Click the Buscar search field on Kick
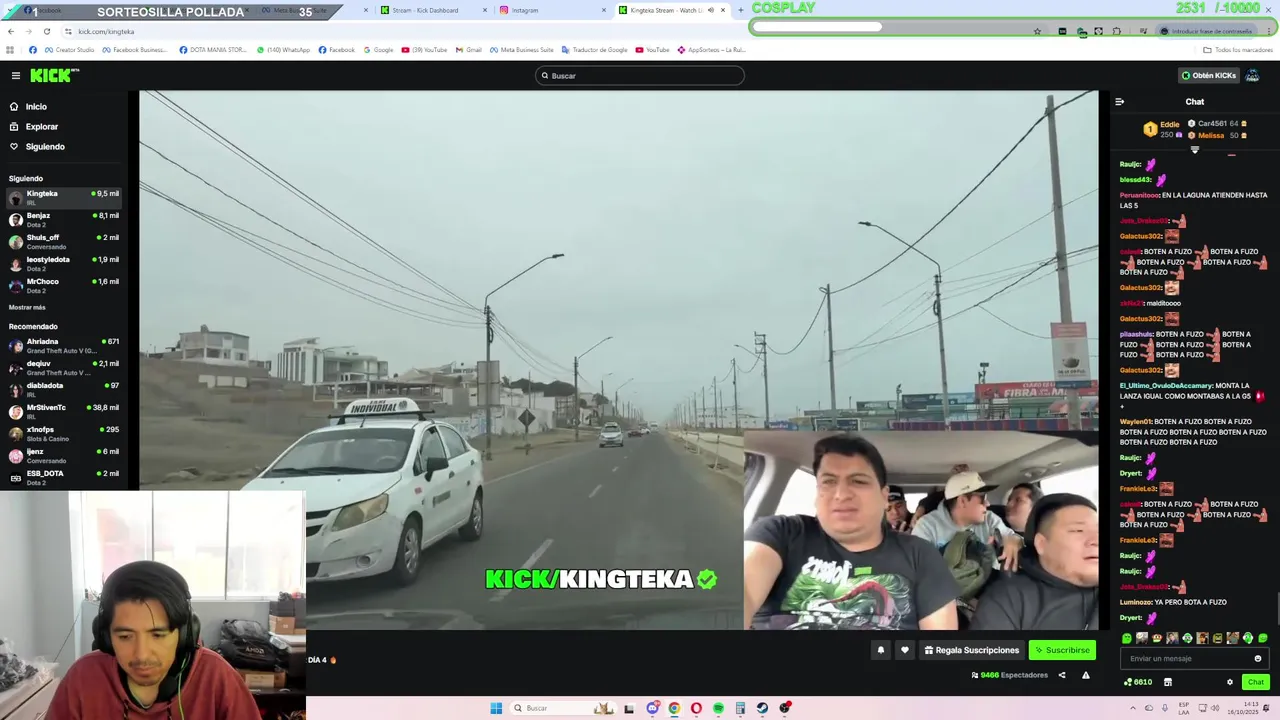This screenshot has height=720, width=1280. click(640, 75)
